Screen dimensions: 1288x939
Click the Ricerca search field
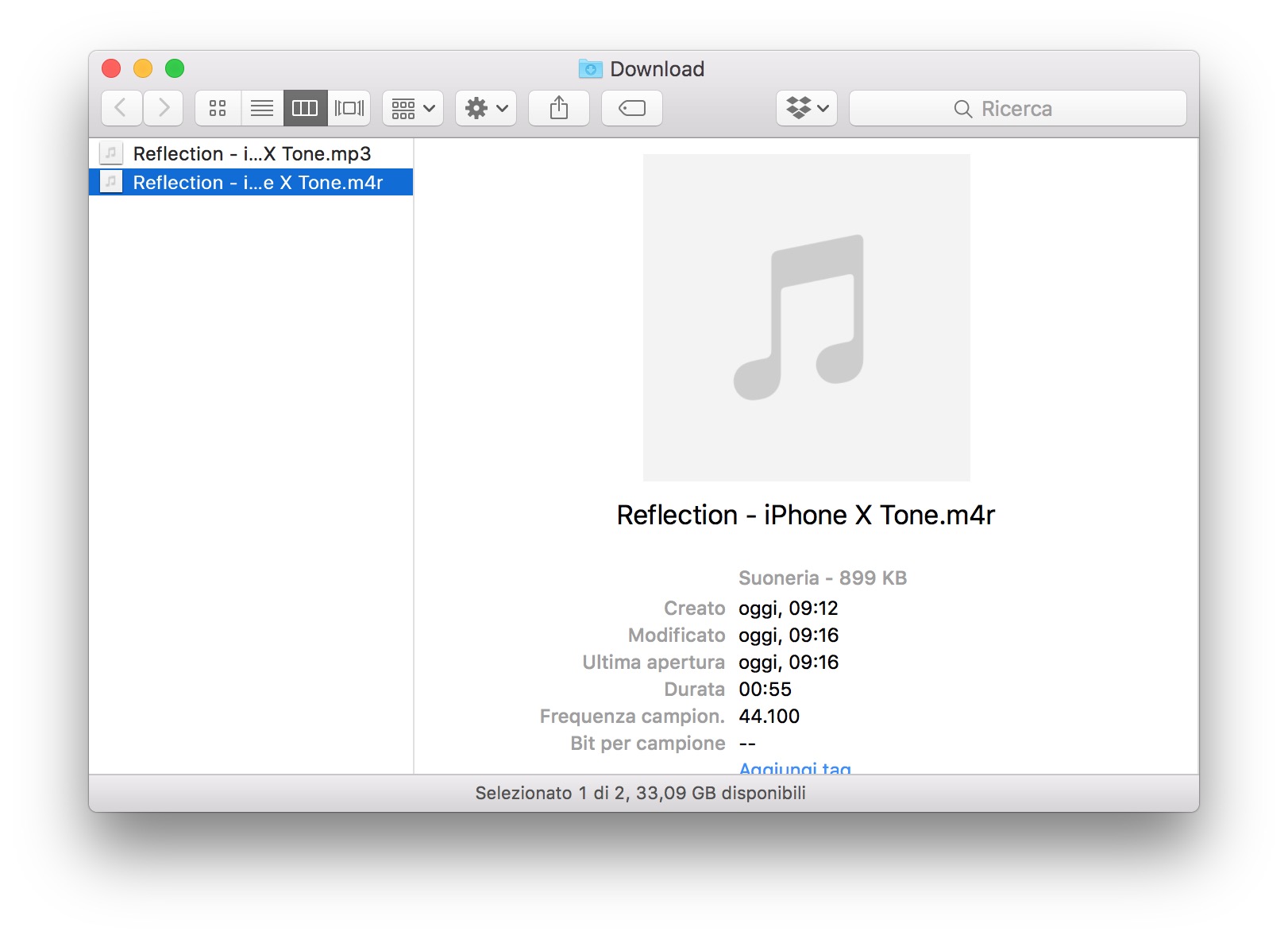(x=1018, y=108)
